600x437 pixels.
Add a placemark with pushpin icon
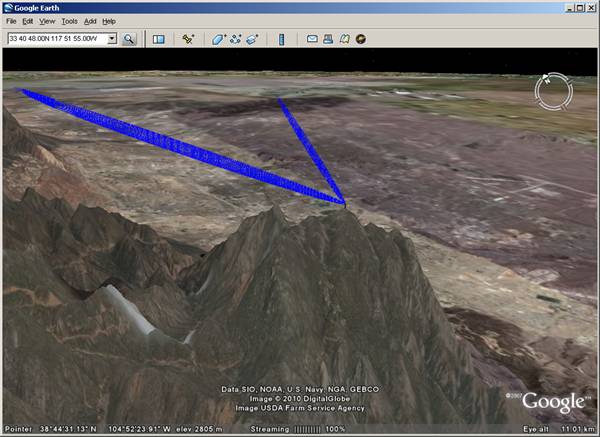point(188,39)
